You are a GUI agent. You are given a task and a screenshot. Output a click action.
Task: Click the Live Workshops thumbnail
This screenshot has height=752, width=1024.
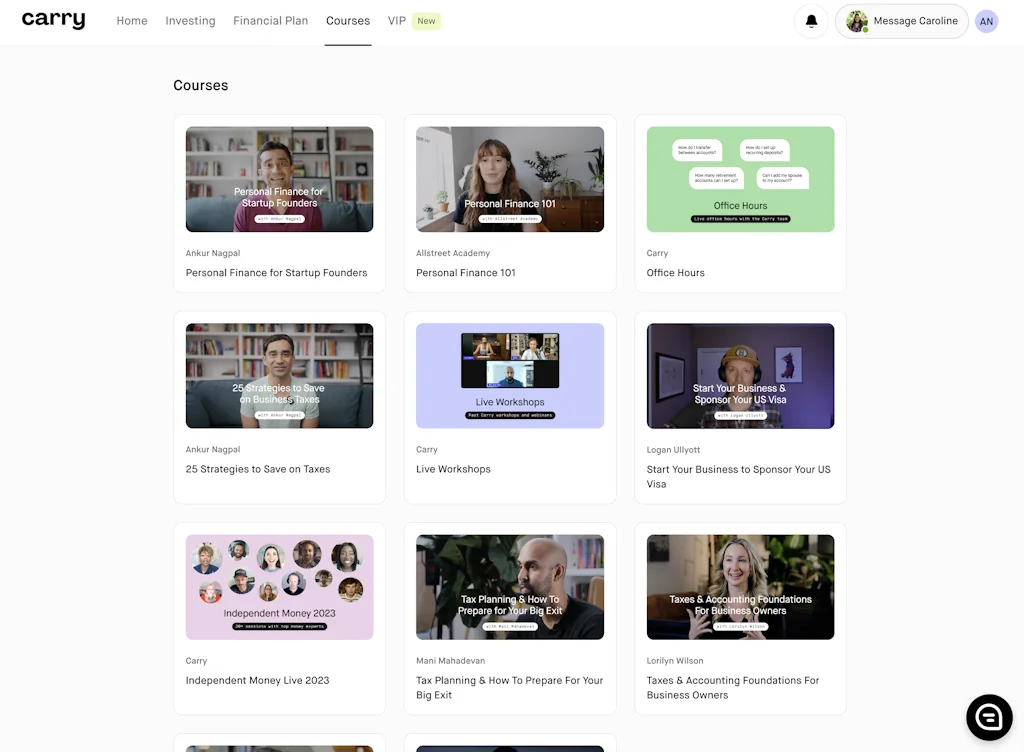(x=510, y=376)
